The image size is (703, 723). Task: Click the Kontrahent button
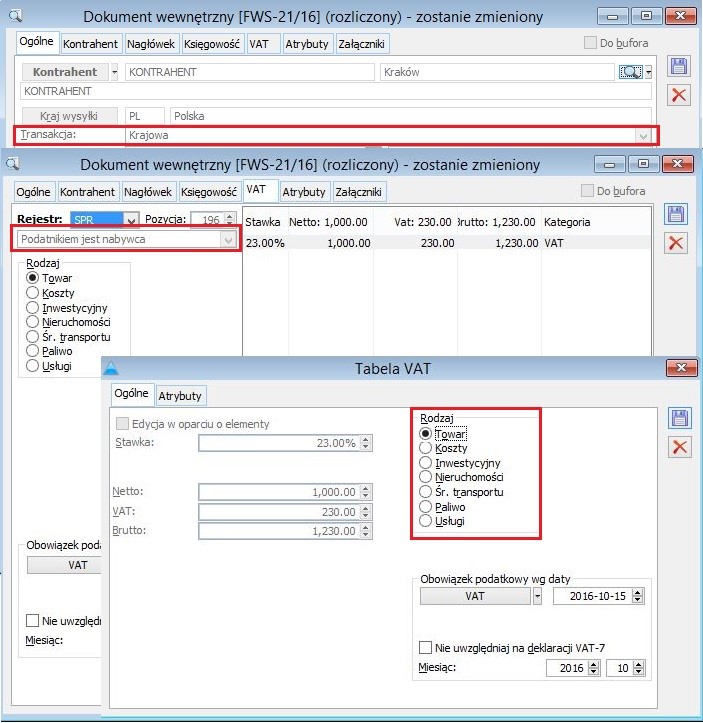pos(65,72)
